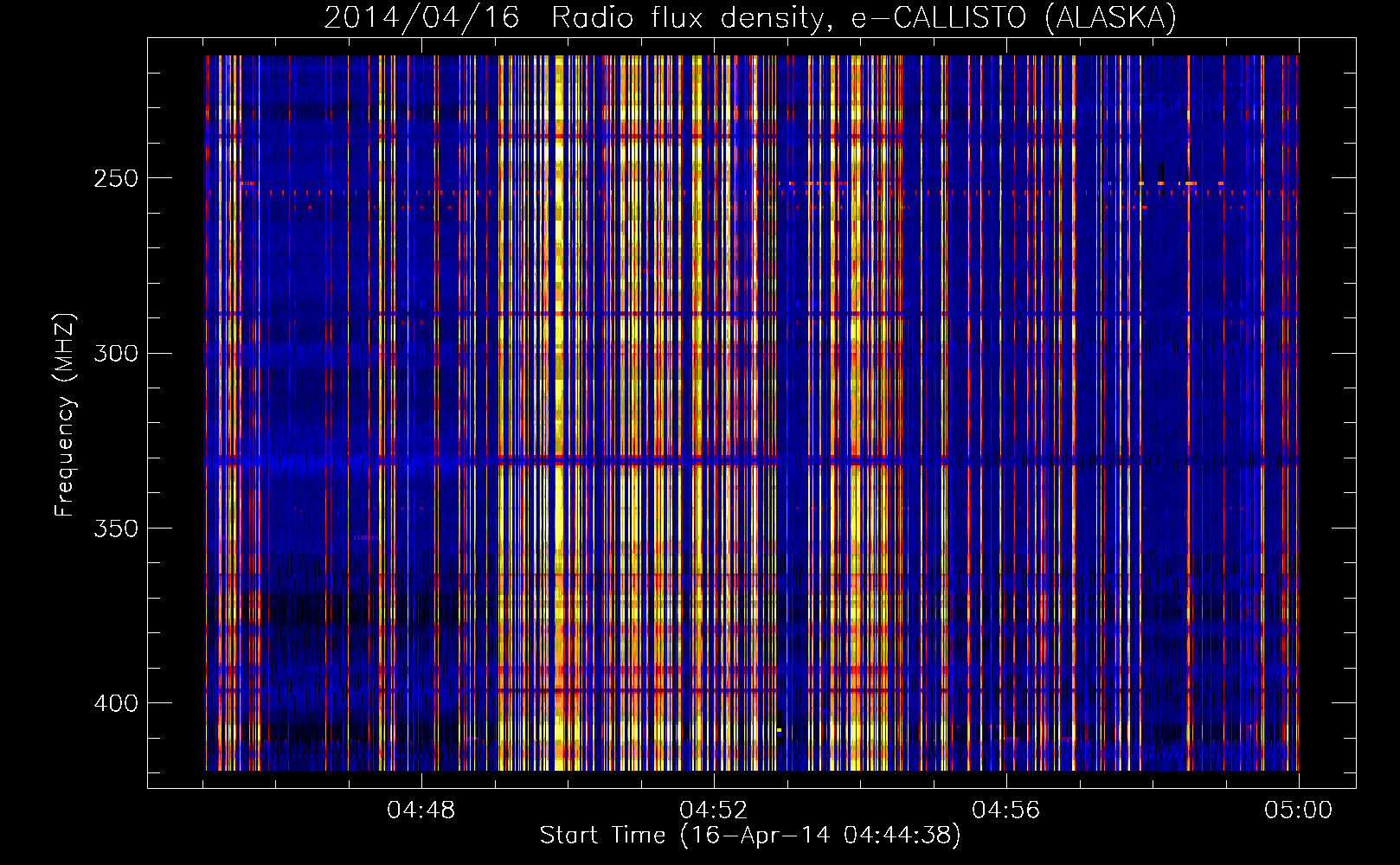1400x865 pixels.
Task: Click the '05:00' time tick label
Action: tap(1299, 811)
